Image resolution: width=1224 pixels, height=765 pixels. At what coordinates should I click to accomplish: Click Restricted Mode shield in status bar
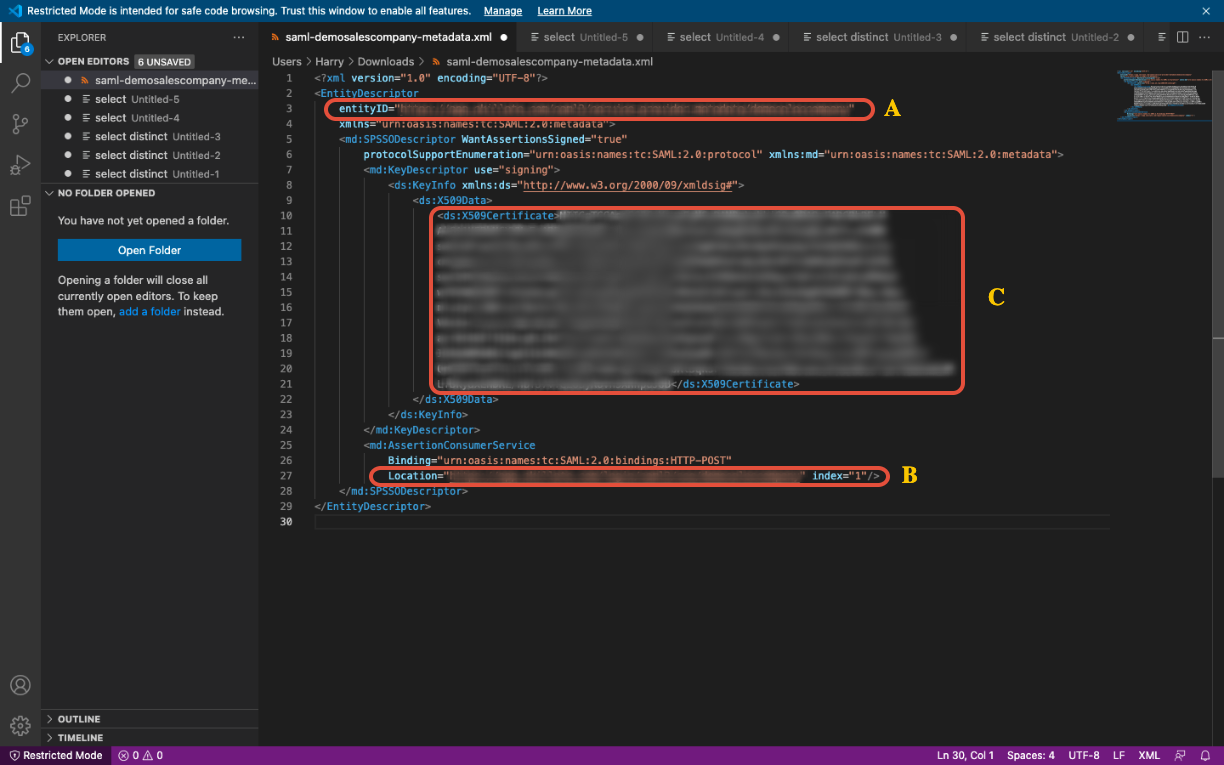(56, 755)
